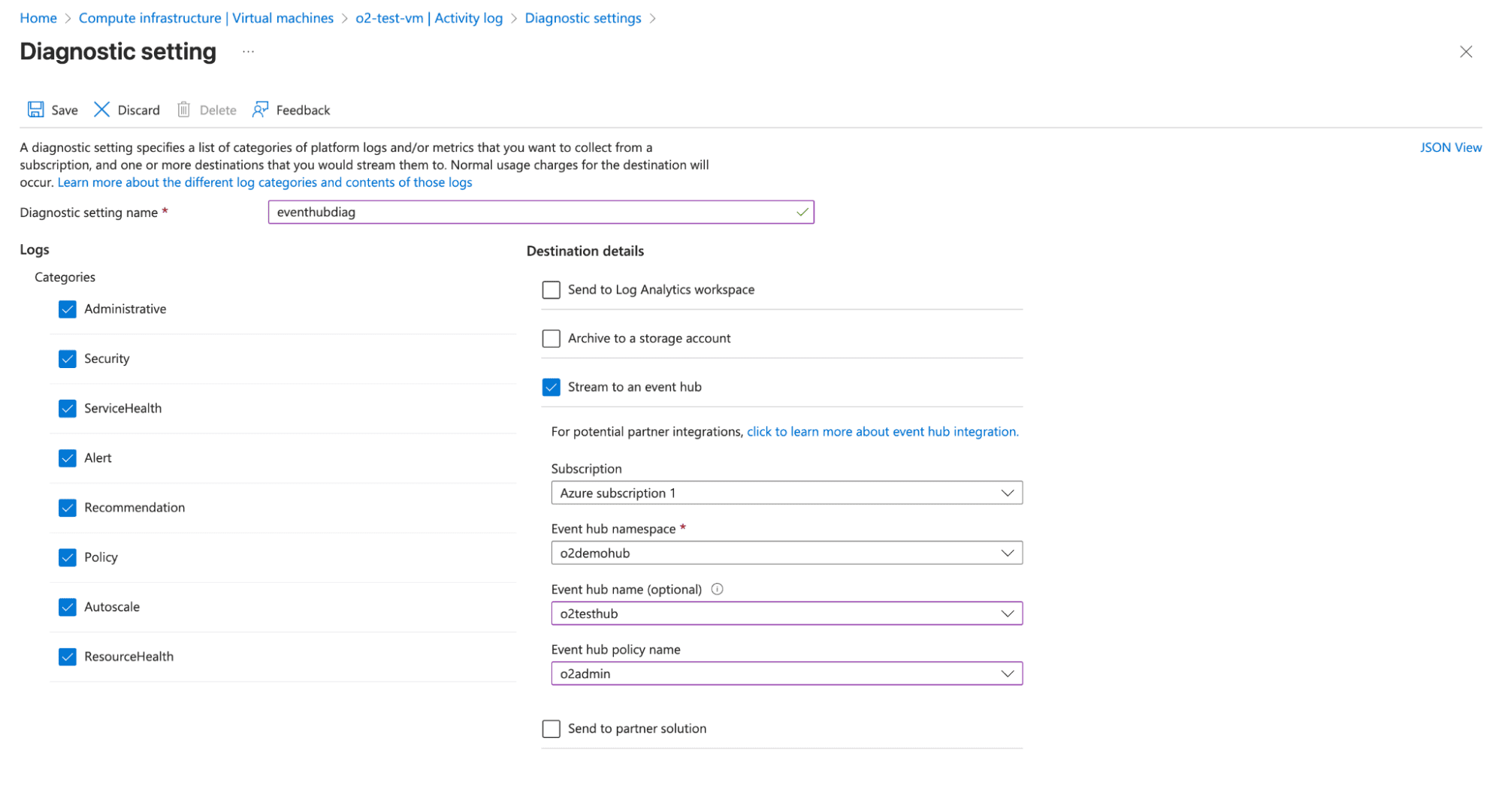Disable Stream to an event hub
The width and height of the screenshot is (1502, 812).
551,386
